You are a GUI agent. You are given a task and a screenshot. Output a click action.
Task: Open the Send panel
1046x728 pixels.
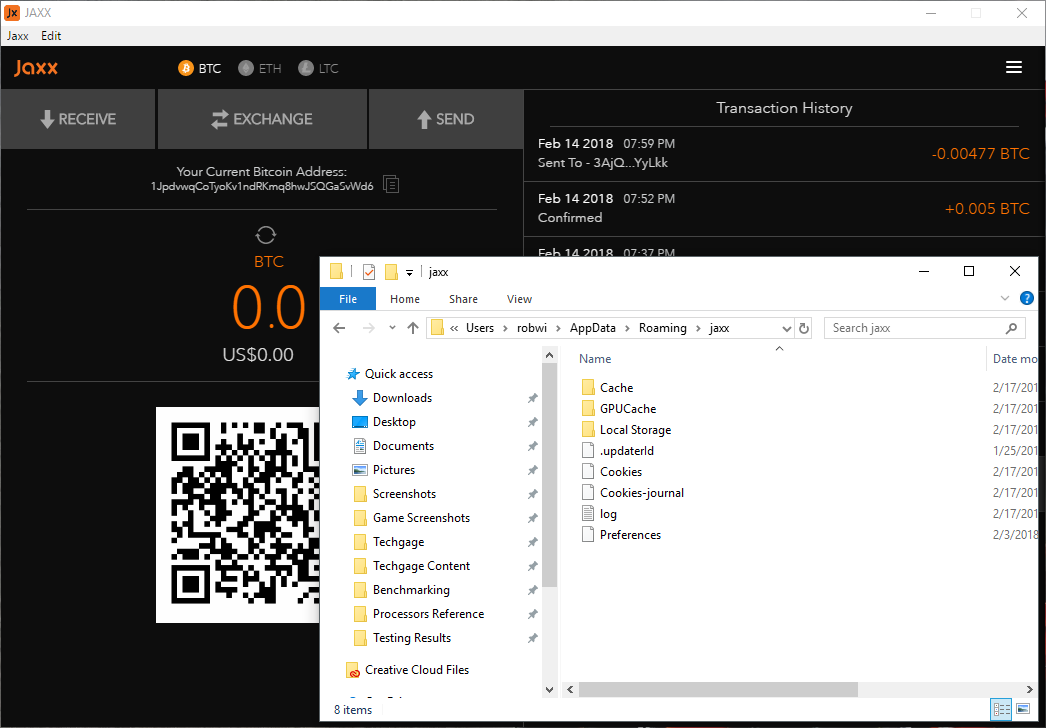pos(446,119)
